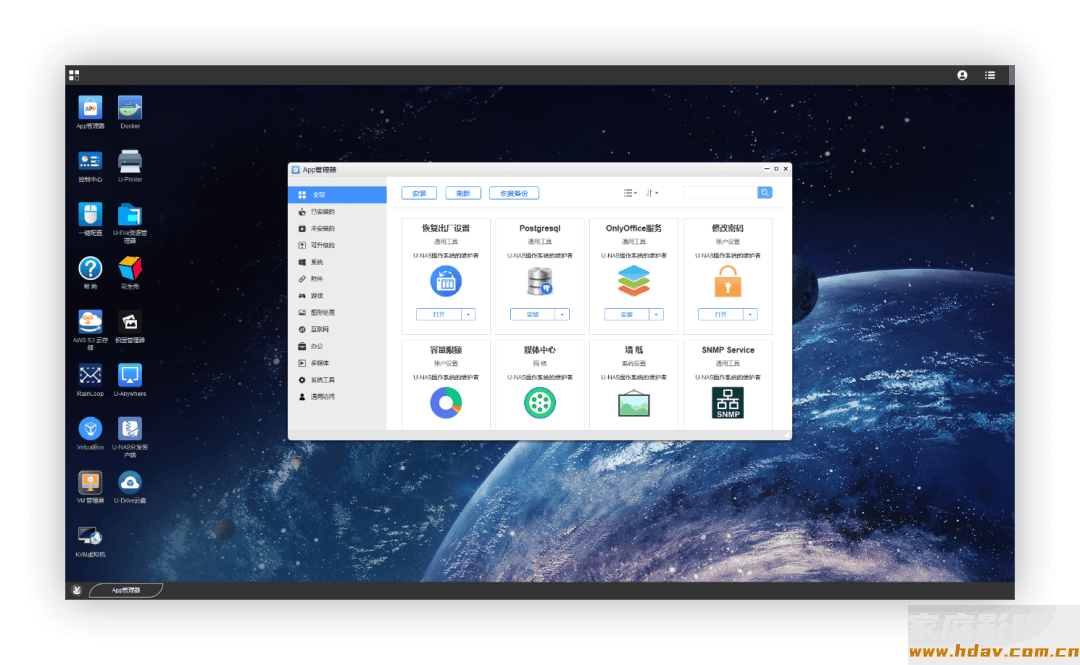Click the 刷新 (refresh) button

coord(463,193)
